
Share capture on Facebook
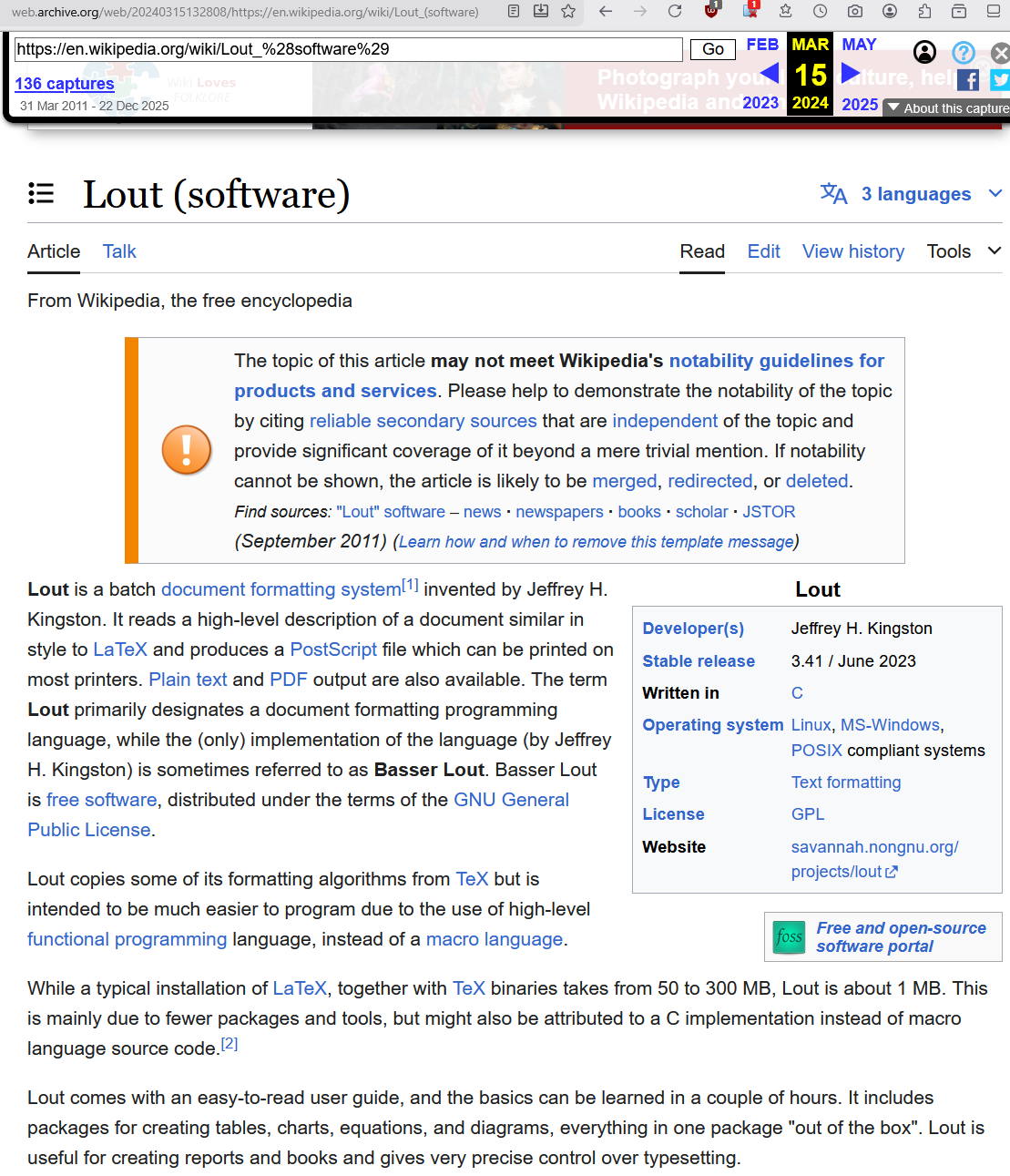[x=968, y=80]
